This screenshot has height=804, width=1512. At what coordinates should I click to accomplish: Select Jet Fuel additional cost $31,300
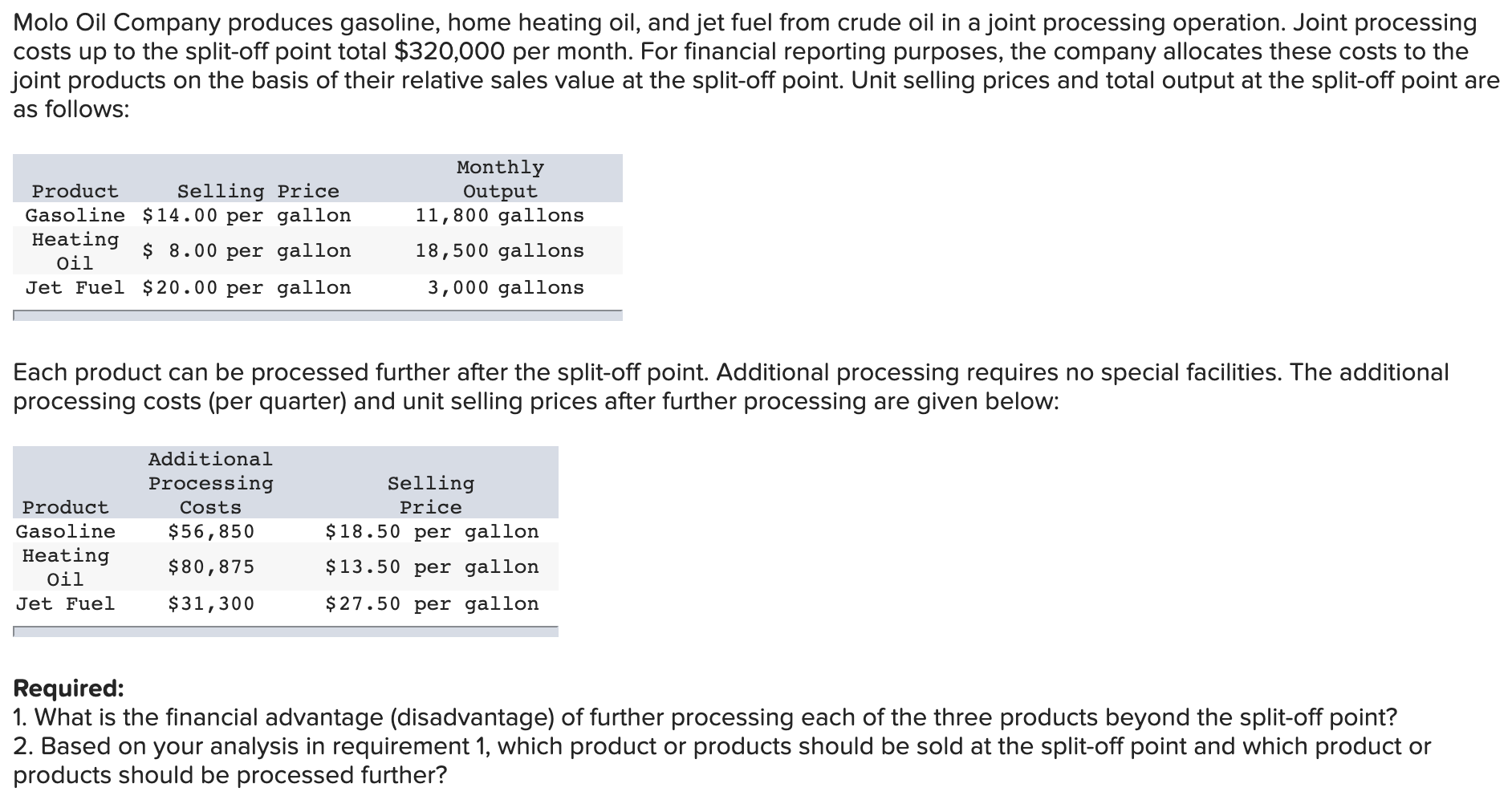(211, 603)
